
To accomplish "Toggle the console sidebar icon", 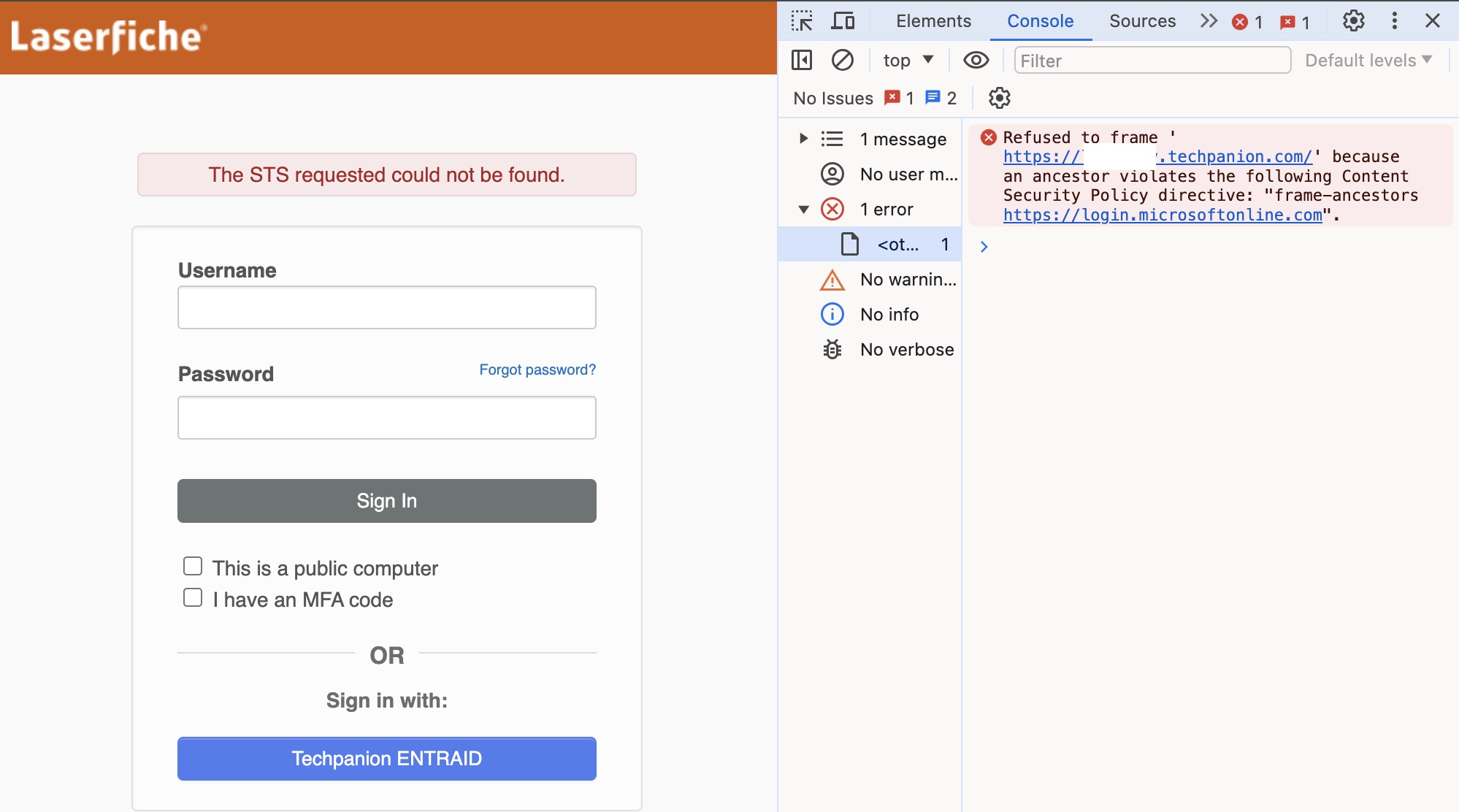I will pos(802,60).
